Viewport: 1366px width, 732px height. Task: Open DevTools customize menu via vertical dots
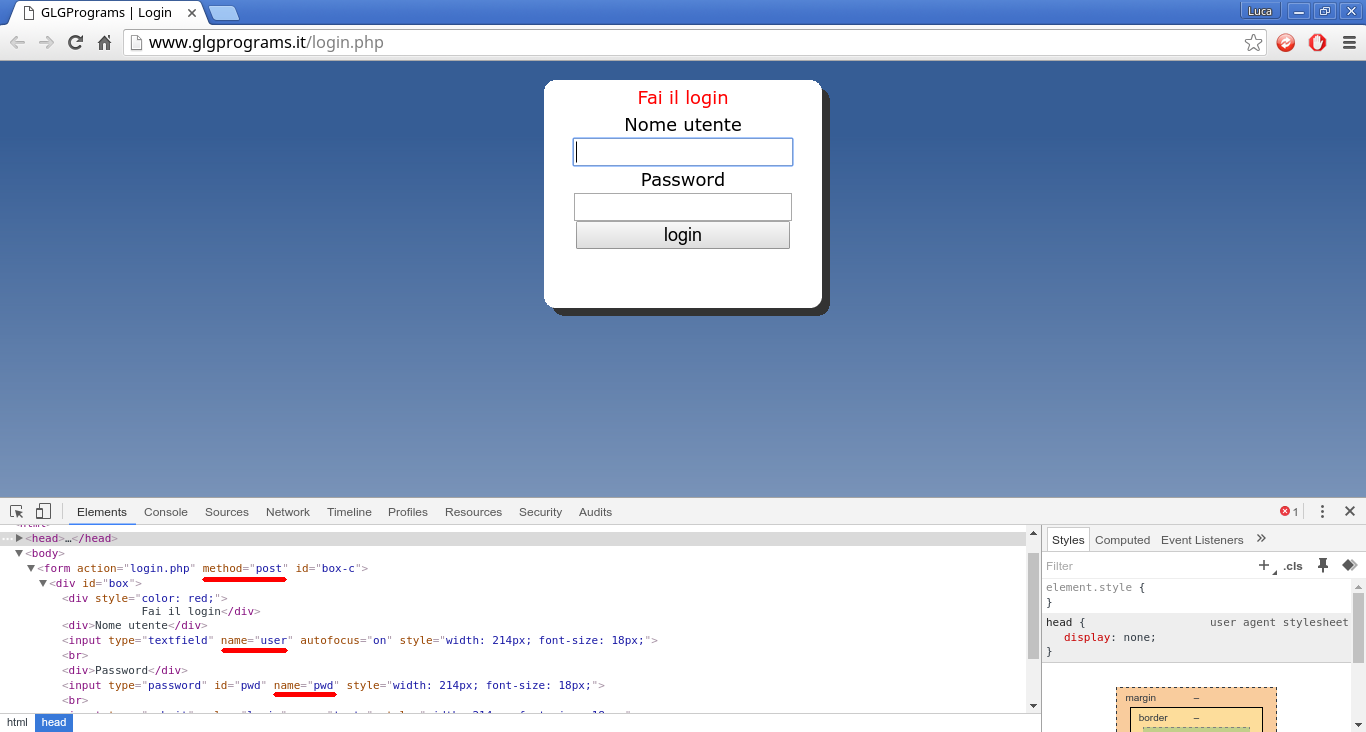[1322, 511]
